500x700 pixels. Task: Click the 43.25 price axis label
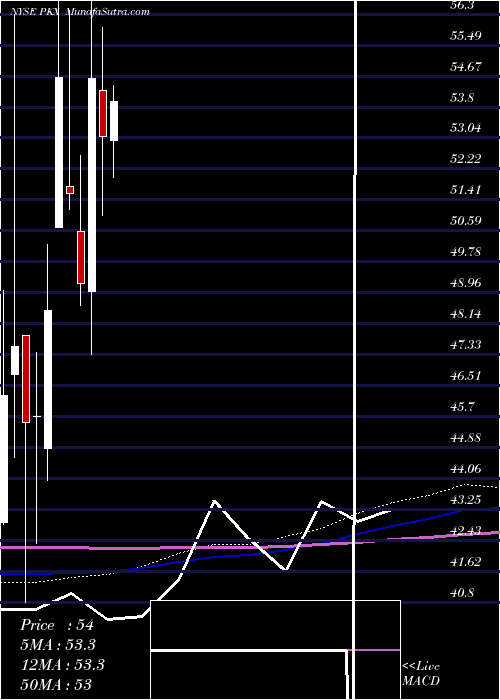point(466,500)
